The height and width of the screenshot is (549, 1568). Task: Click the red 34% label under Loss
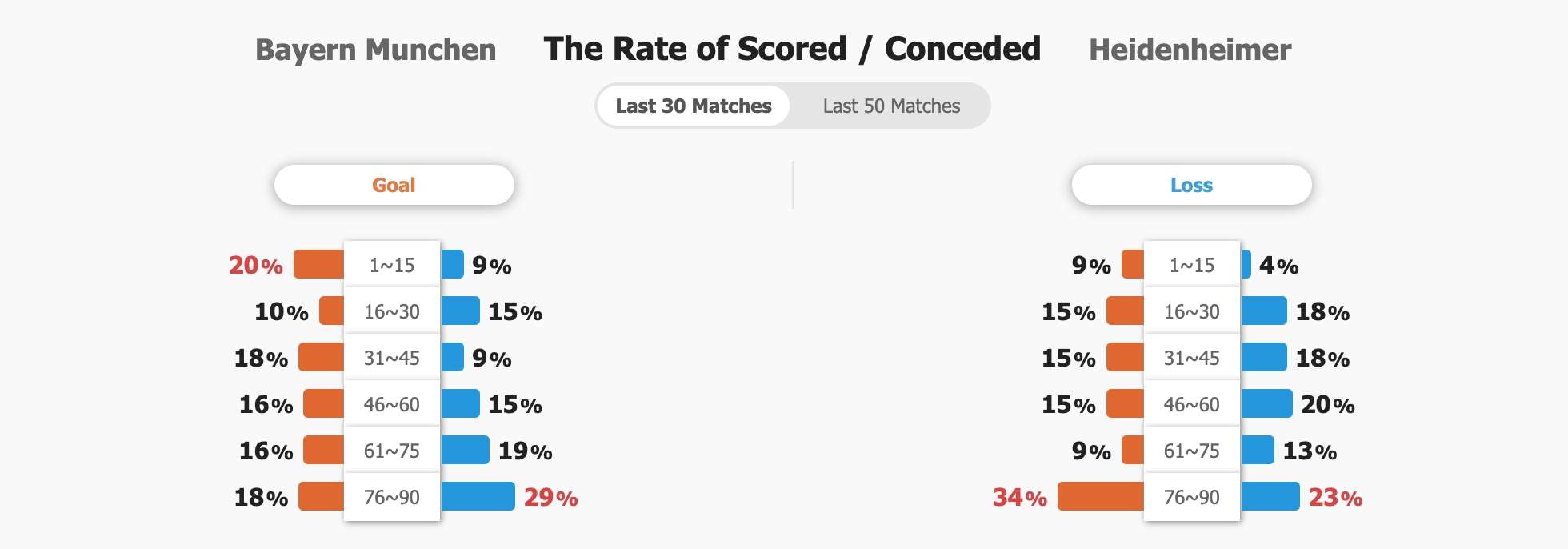[1019, 498]
